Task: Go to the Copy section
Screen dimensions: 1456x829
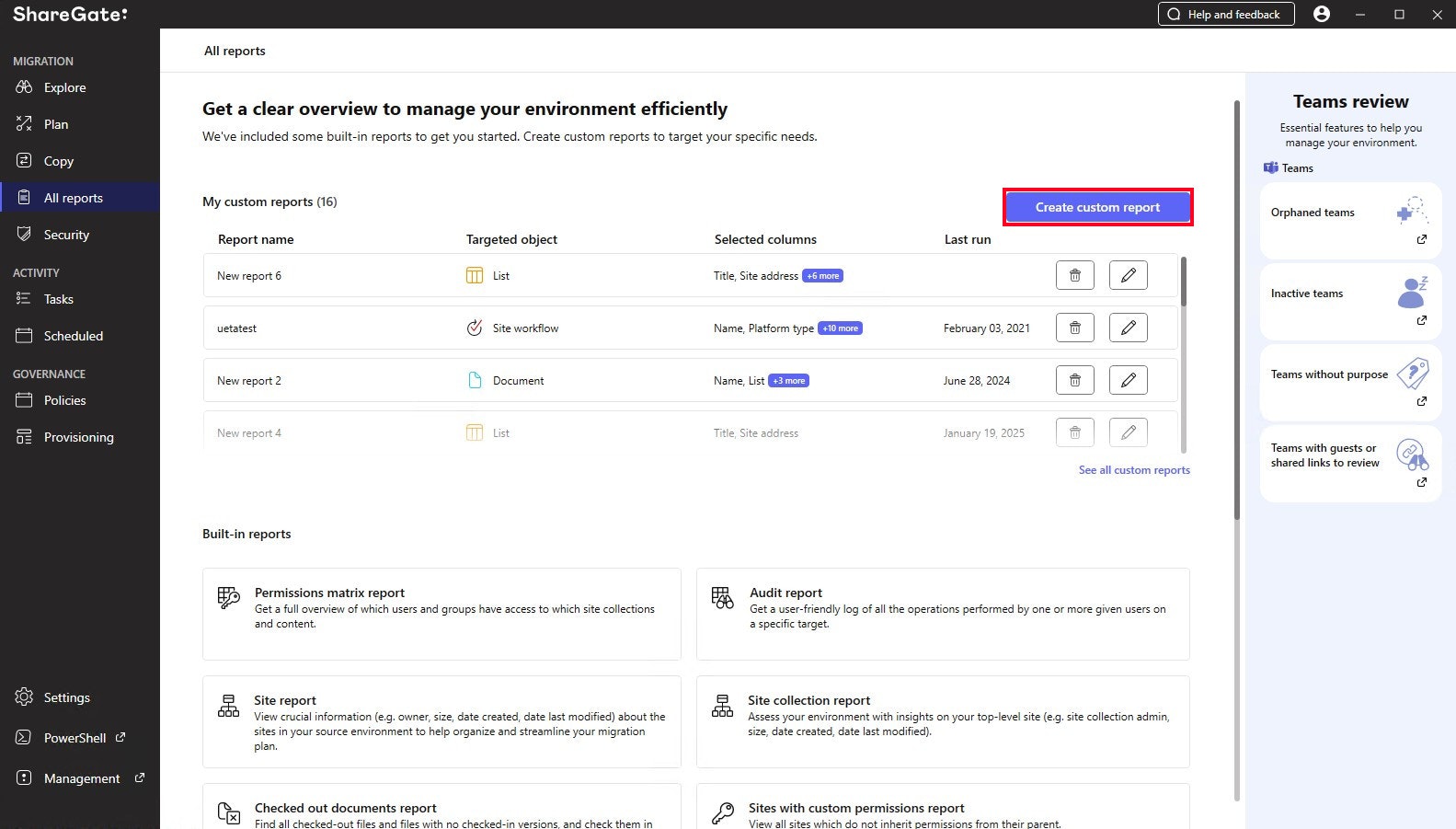Action: (58, 161)
